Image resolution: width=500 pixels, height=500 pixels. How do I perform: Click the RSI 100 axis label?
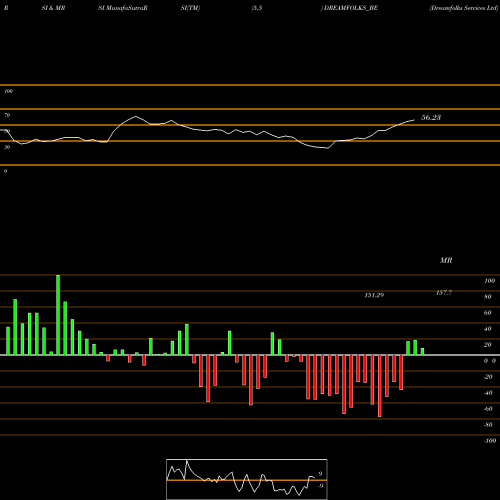coord(8,91)
